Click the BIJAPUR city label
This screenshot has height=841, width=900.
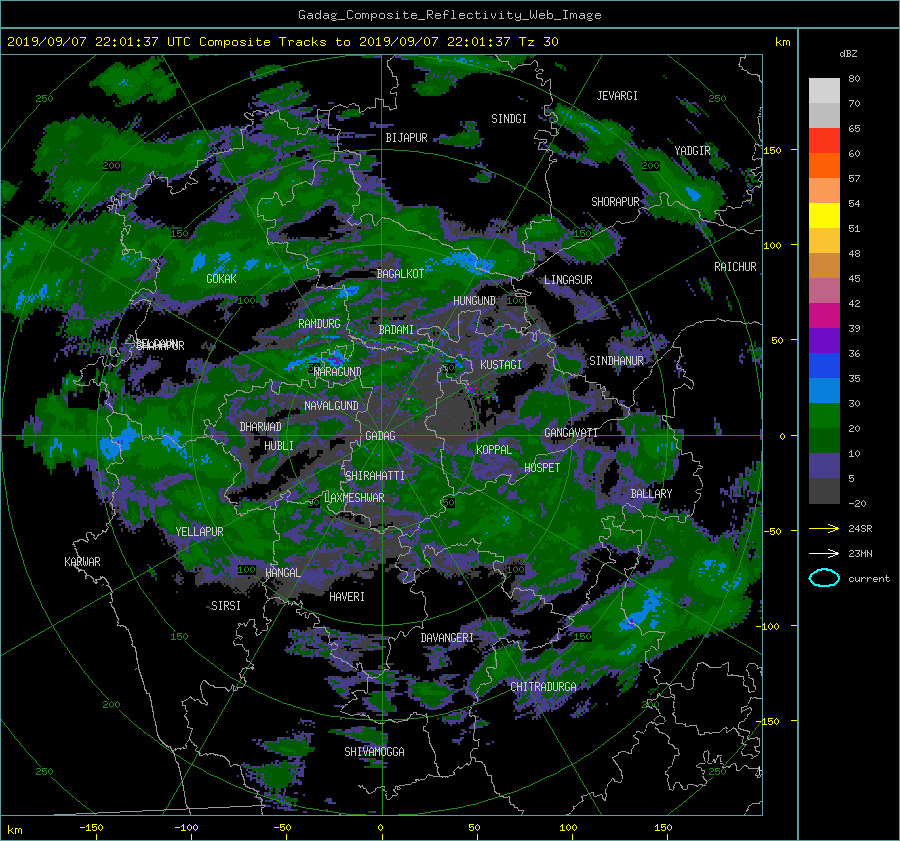point(406,138)
